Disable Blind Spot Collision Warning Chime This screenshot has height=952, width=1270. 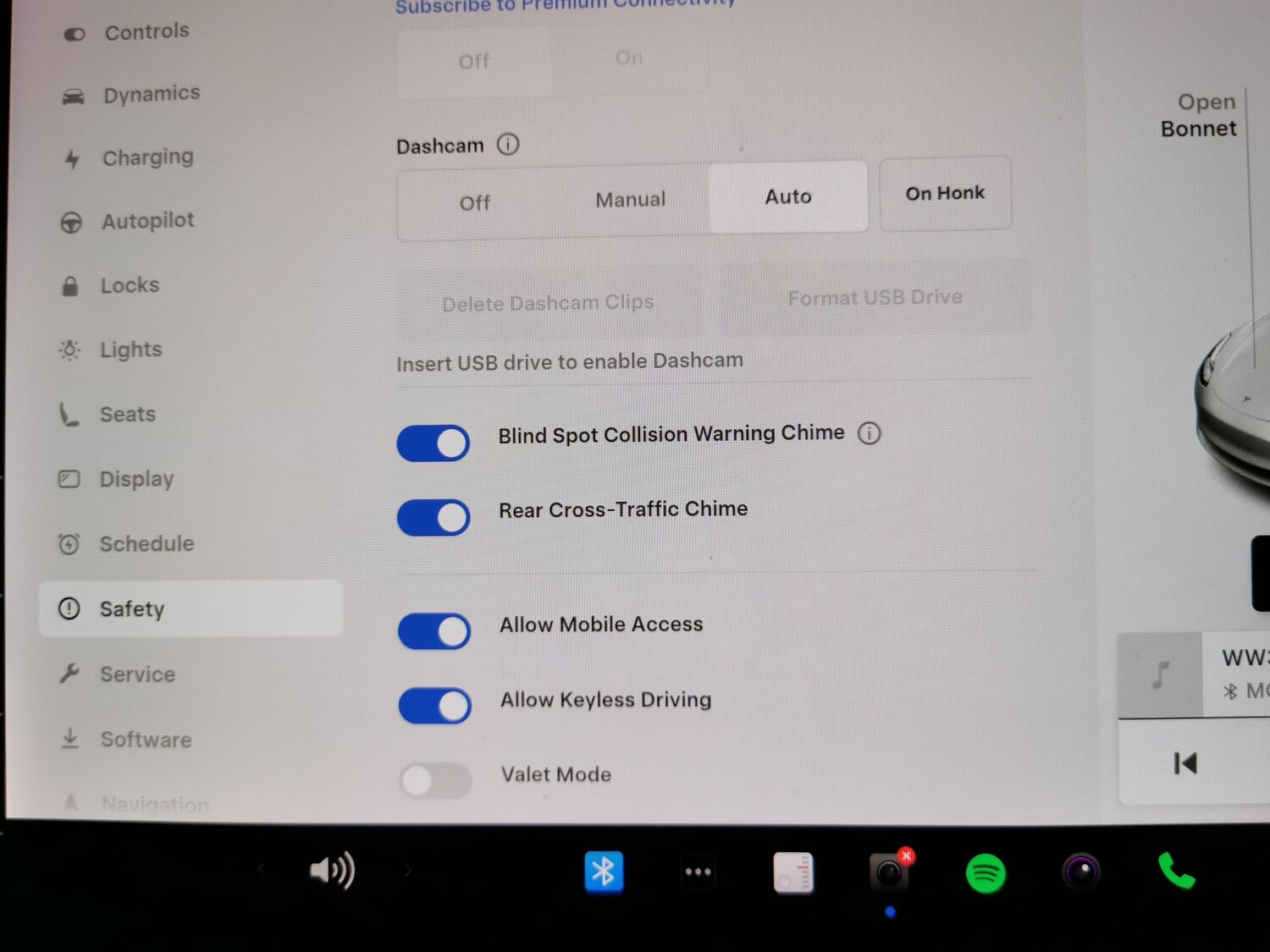click(x=433, y=443)
